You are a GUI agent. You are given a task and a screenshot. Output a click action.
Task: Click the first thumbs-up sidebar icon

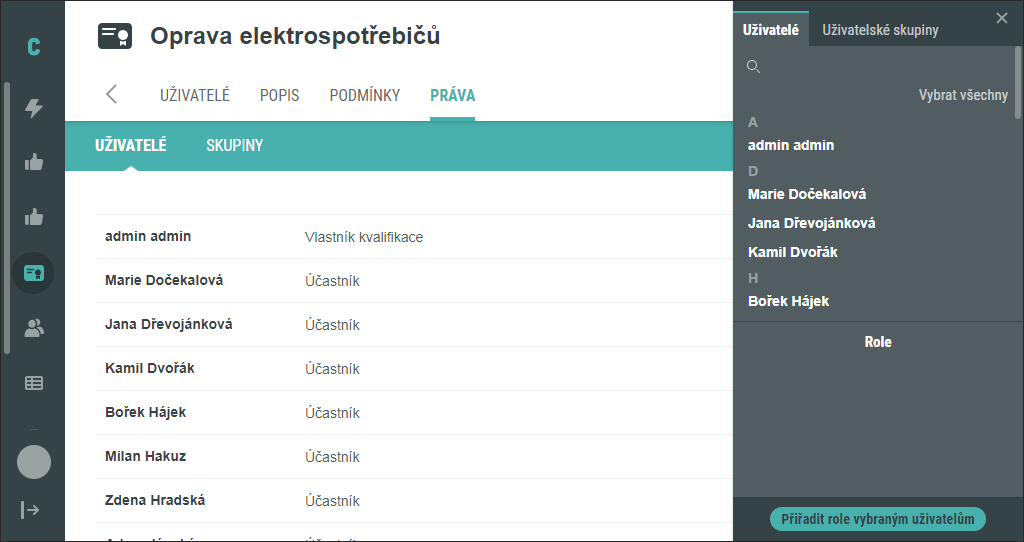click(x=34, y=162)
